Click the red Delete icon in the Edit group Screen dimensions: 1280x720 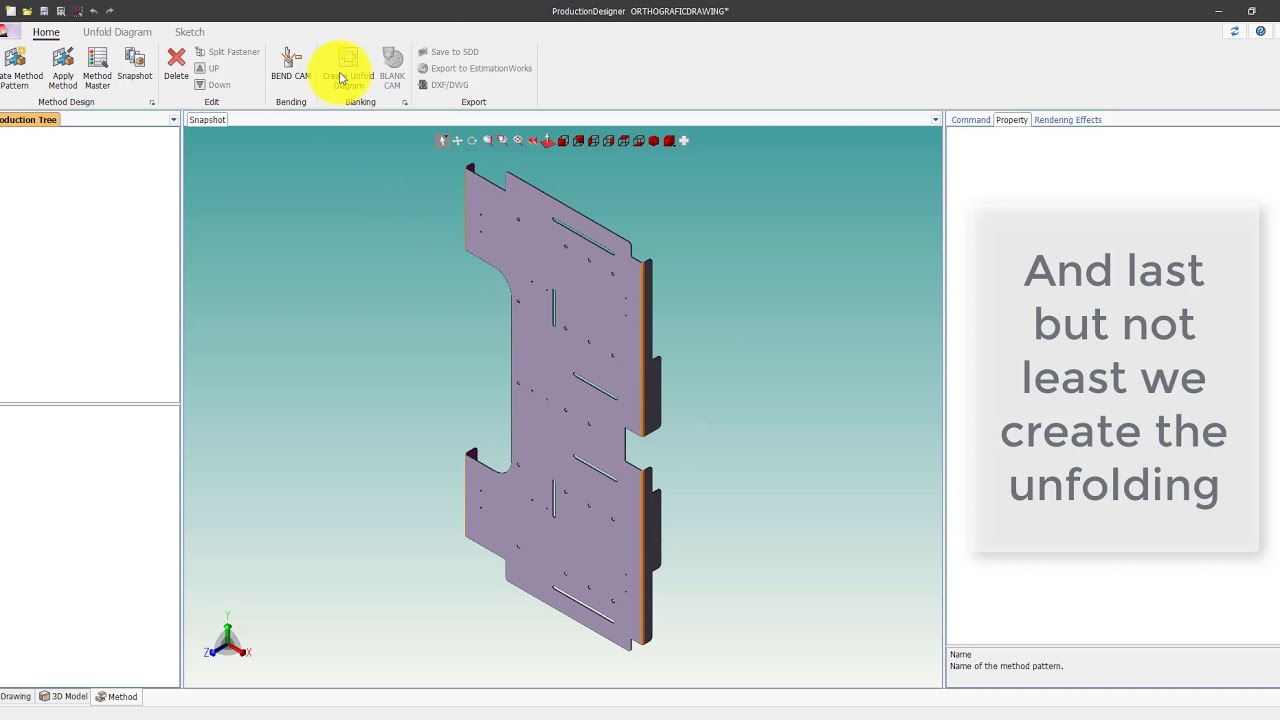coord(176,64)
